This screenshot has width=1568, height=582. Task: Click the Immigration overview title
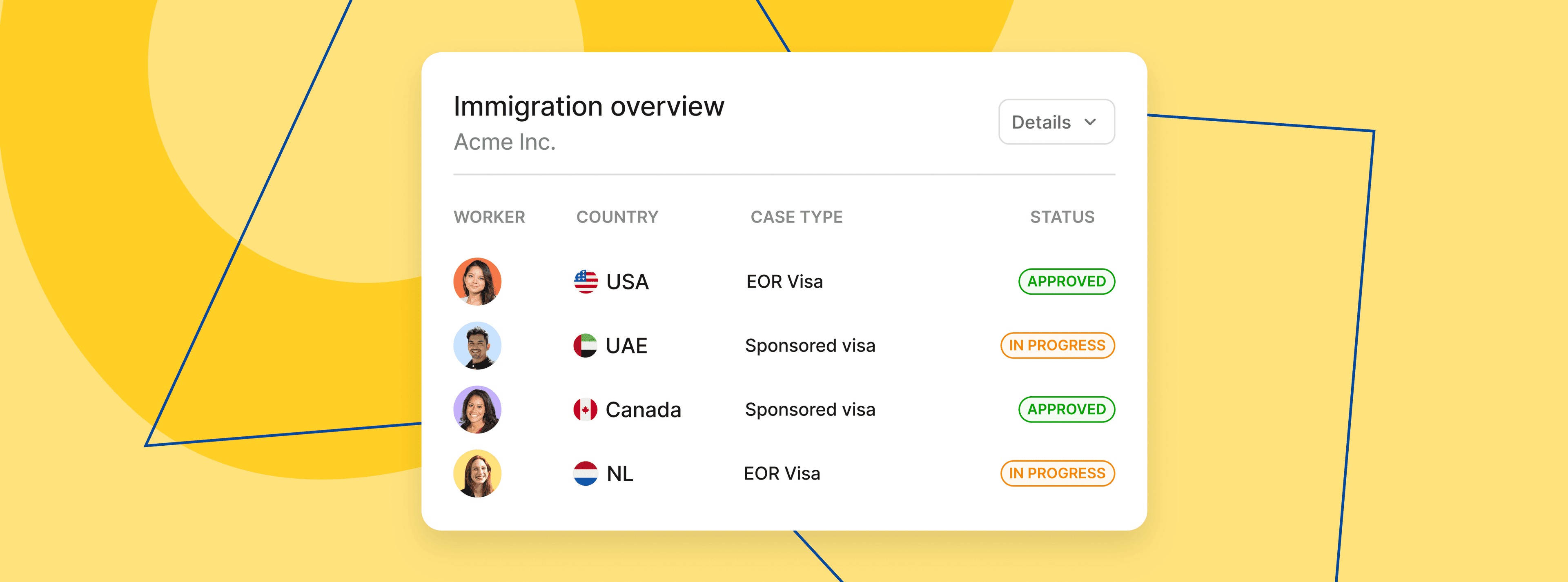click(x=588, y=107)
